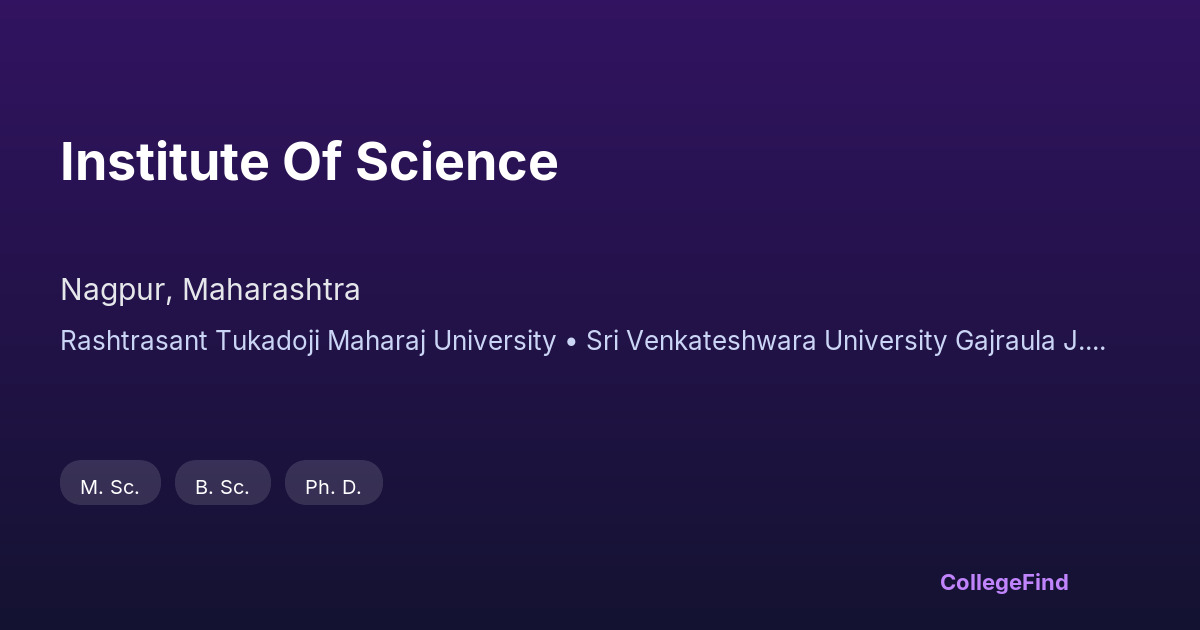Choose the Ph. D. course tag
The width and height of the screenshot is (1200, 630).
pos(333,487)
